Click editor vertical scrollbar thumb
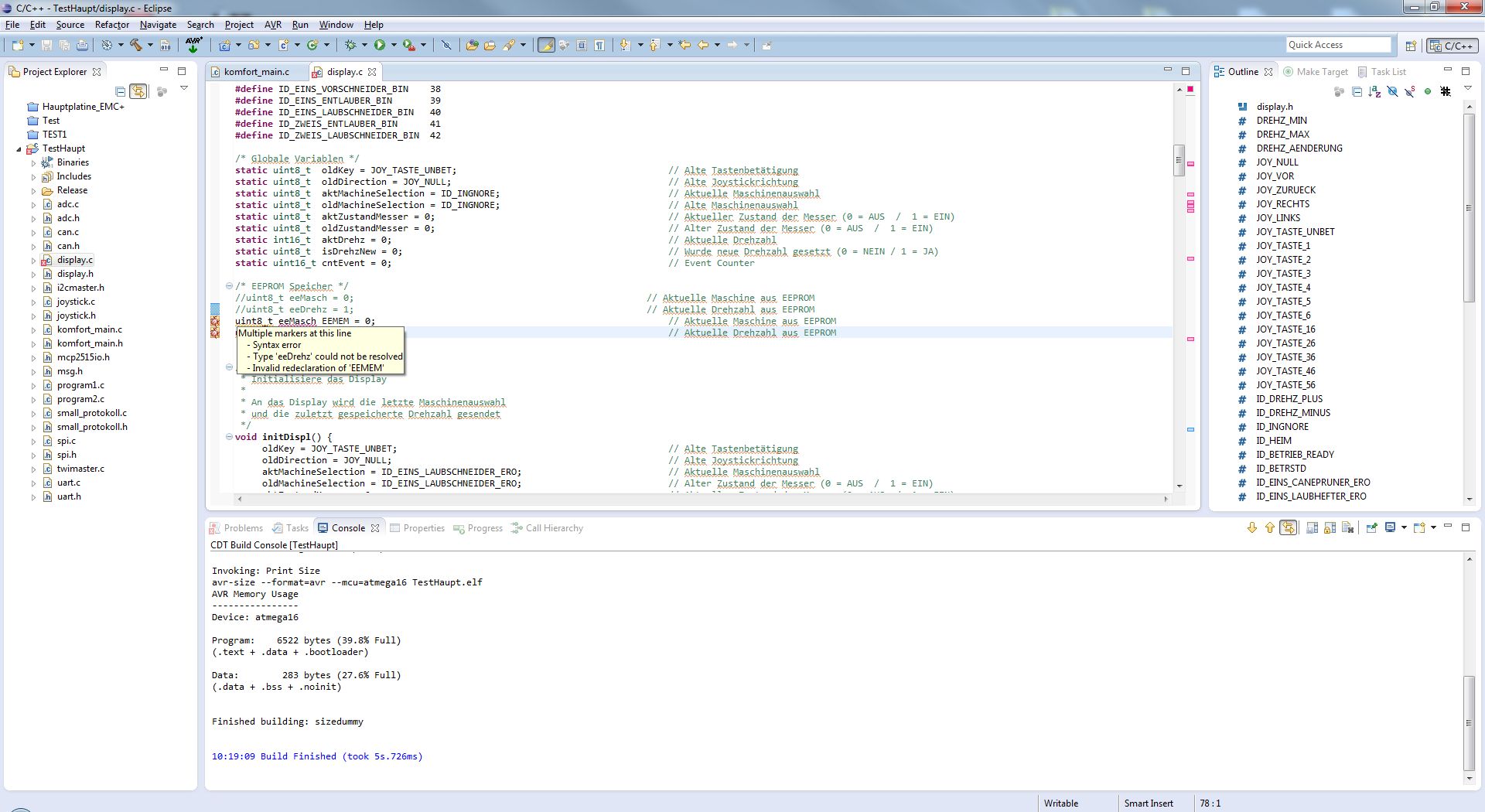Image resolution: width=1485 pixels, height=812 pixels. (1179, 161)
